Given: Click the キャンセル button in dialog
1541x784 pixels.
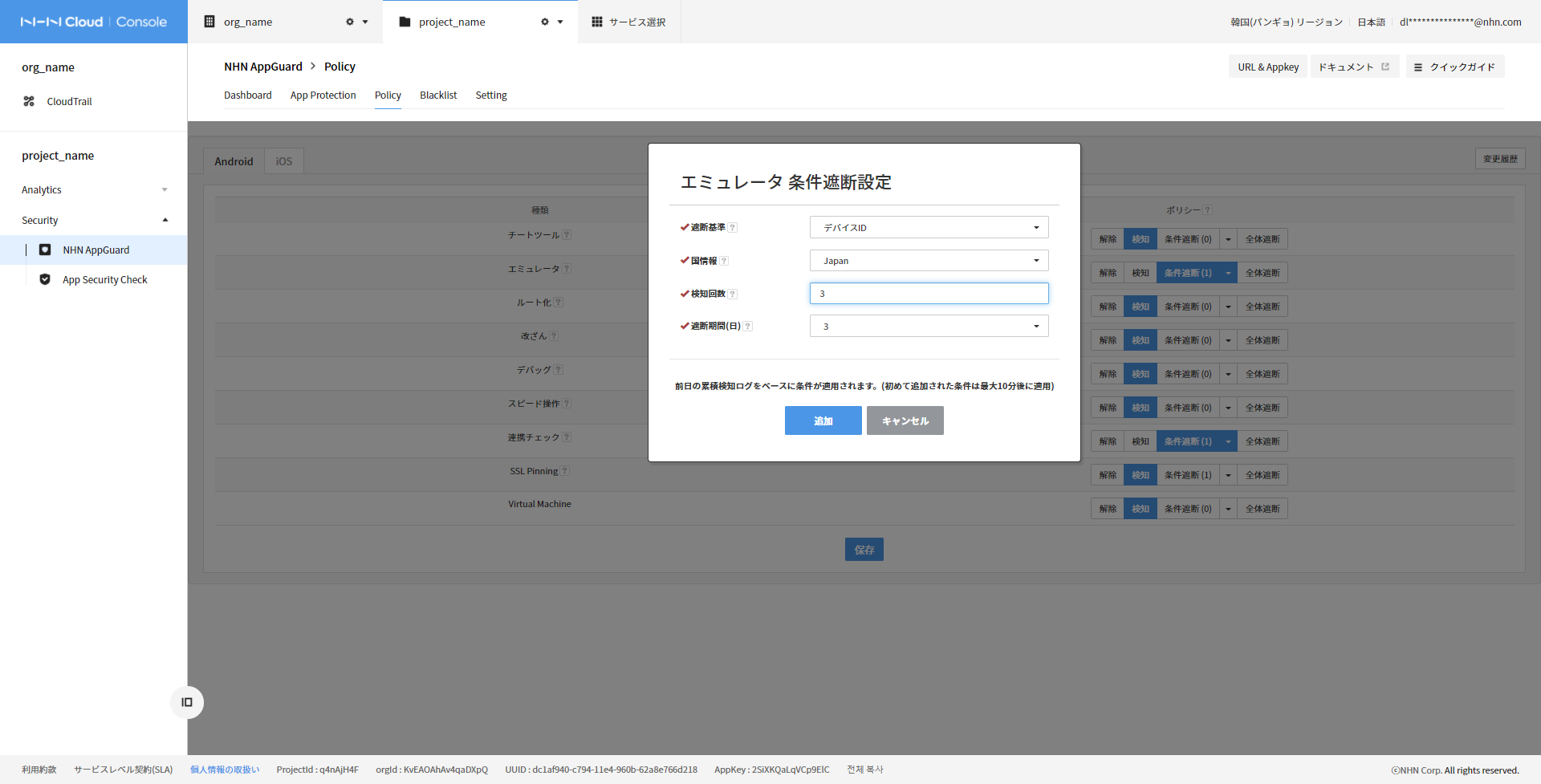Looking at the screenshot, I should [x=905, y=420].
